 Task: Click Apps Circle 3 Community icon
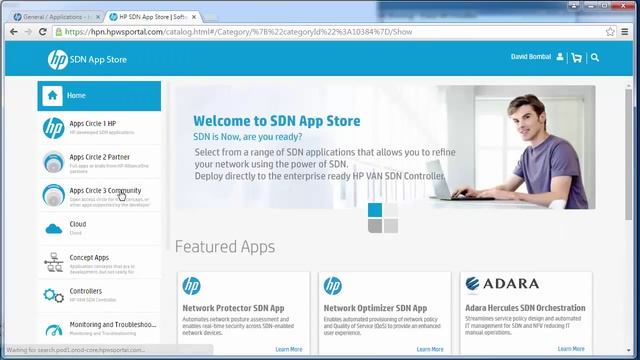click(53, 195)
